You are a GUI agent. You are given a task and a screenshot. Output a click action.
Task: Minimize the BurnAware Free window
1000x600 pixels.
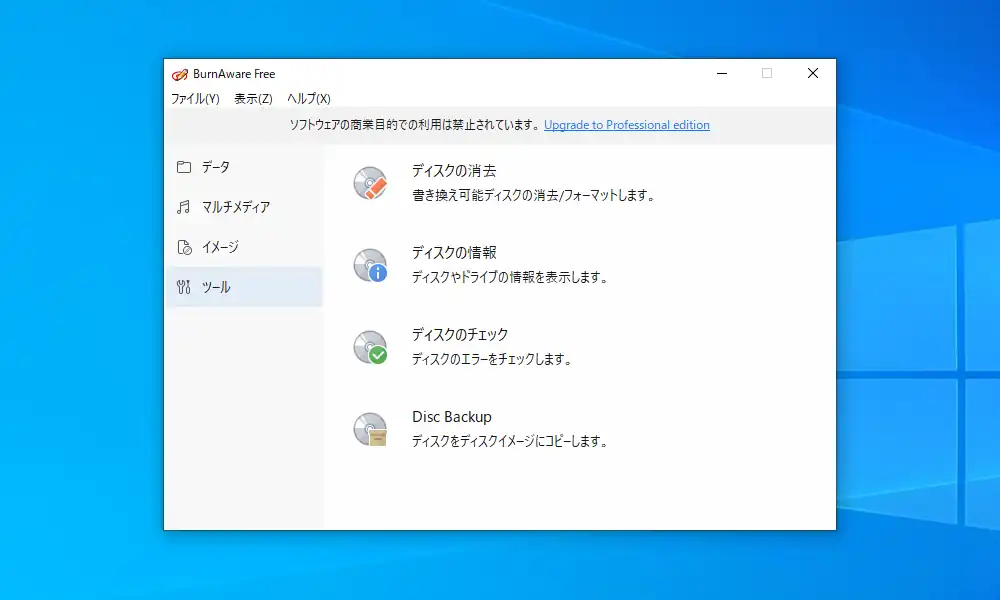coord(721,73)
